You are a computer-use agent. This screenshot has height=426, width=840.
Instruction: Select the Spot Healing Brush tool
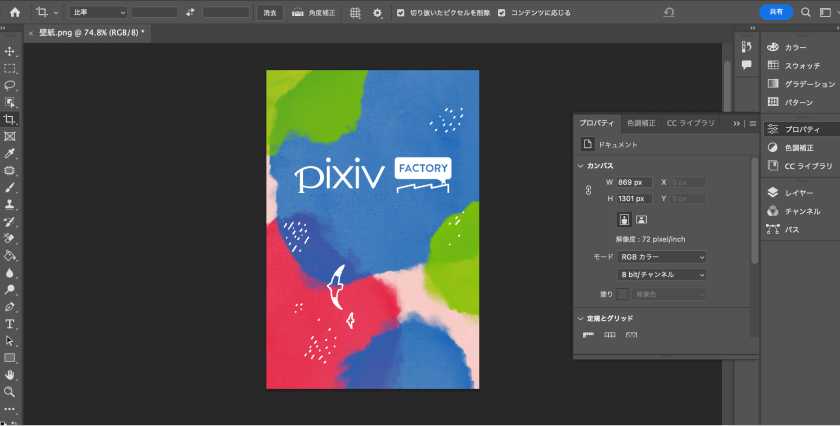click(x=10, y=171)
